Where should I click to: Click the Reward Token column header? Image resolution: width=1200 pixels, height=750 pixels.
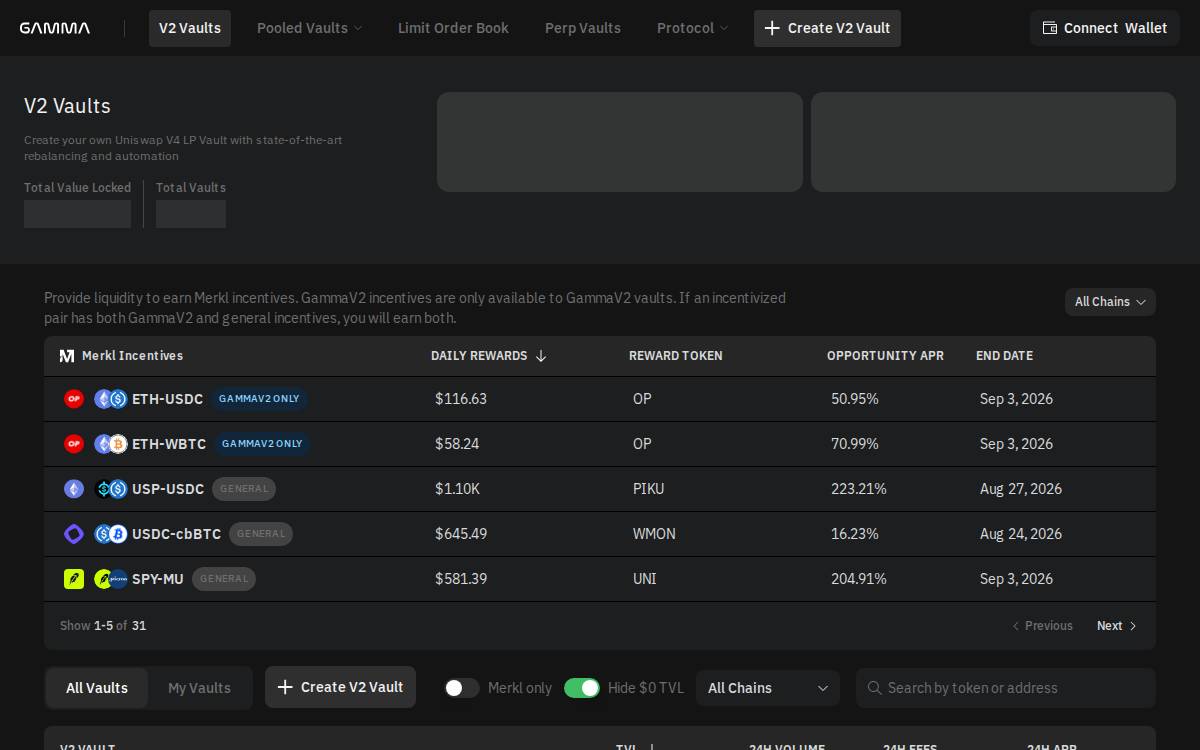coord(676,356)
